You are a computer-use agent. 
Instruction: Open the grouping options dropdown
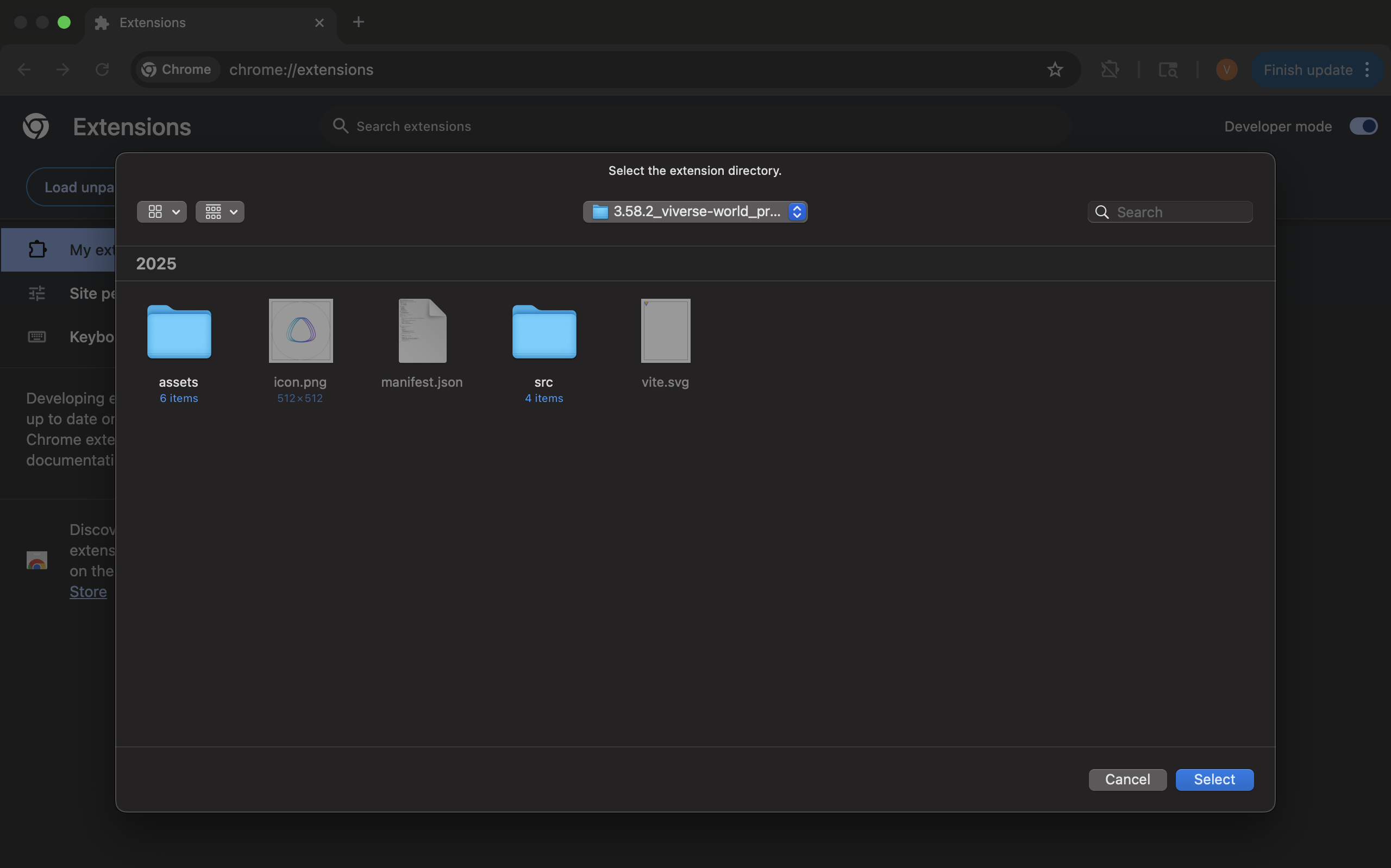point(220,212)
